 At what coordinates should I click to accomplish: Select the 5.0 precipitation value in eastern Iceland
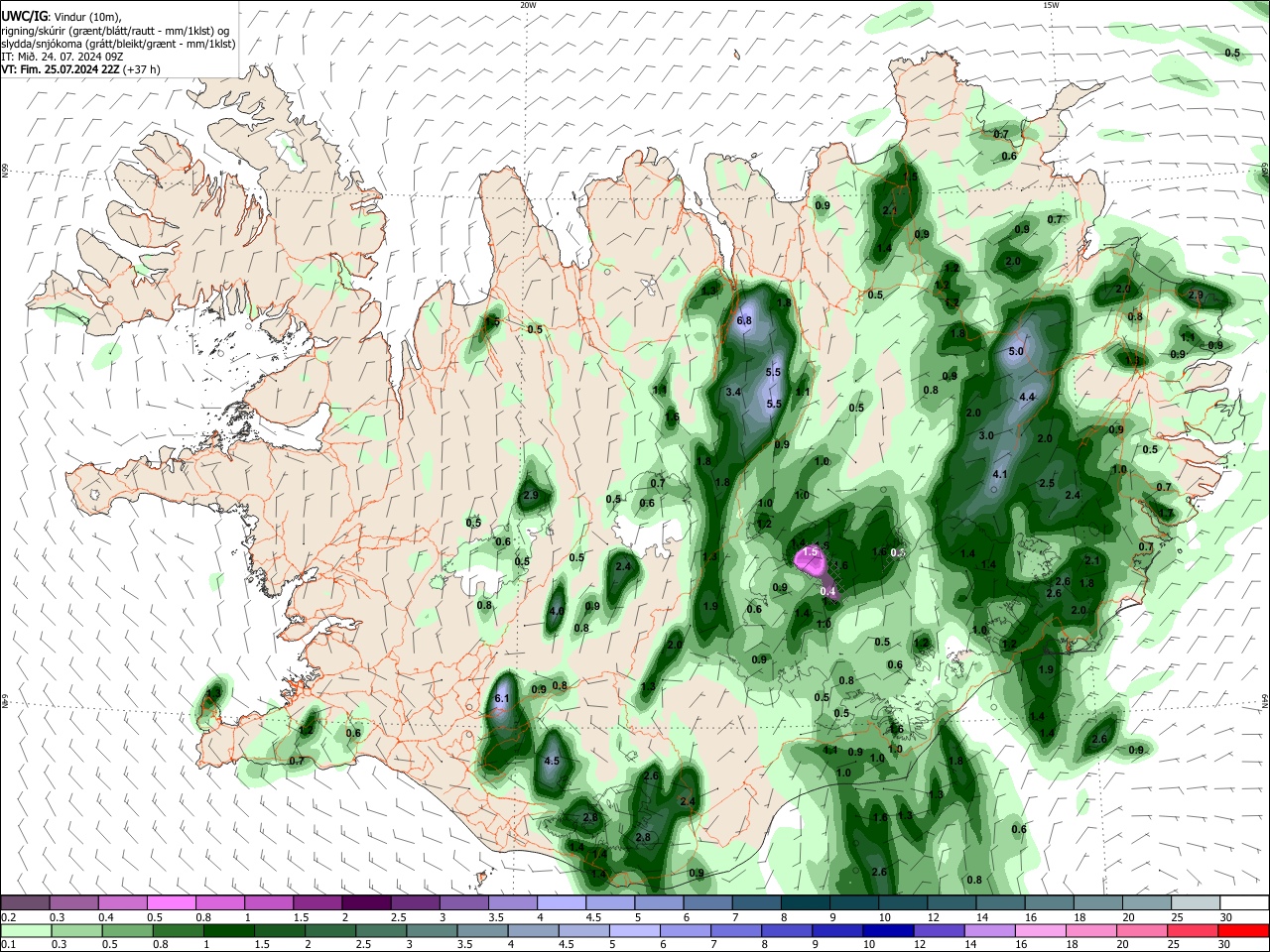(1016, 351)
